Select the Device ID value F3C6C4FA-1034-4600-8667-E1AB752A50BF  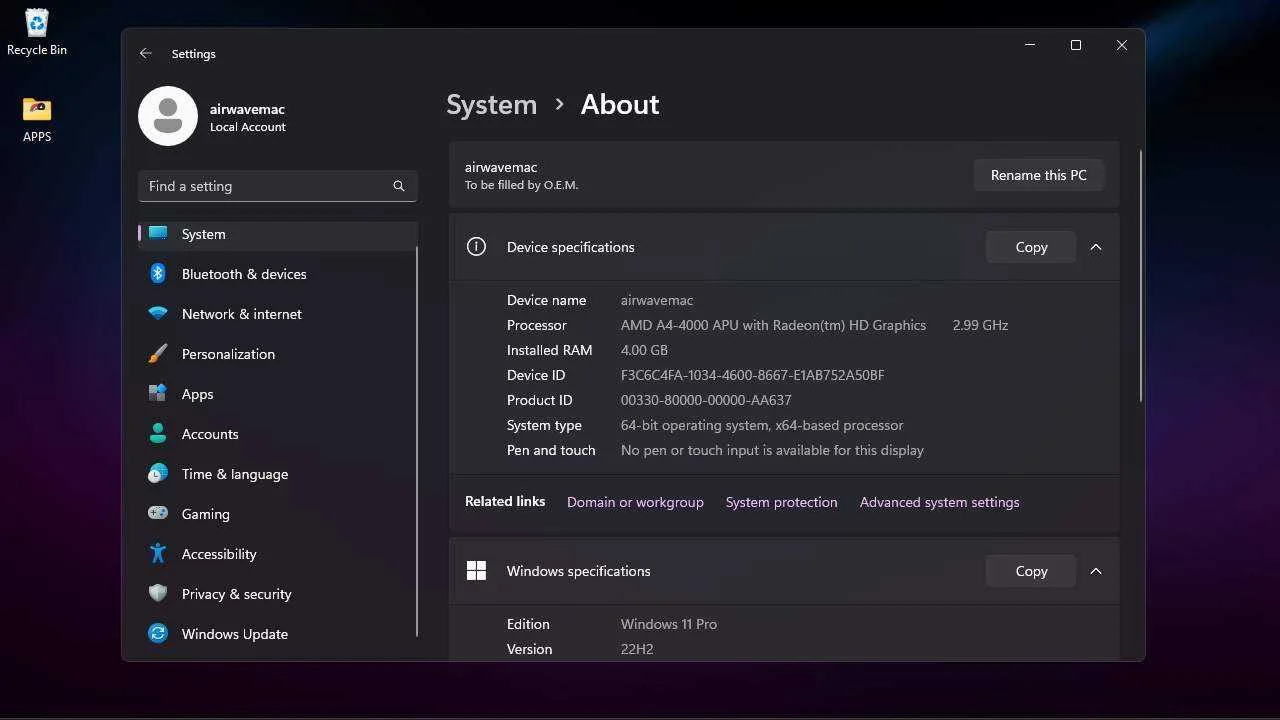click(x=752, y=375)
